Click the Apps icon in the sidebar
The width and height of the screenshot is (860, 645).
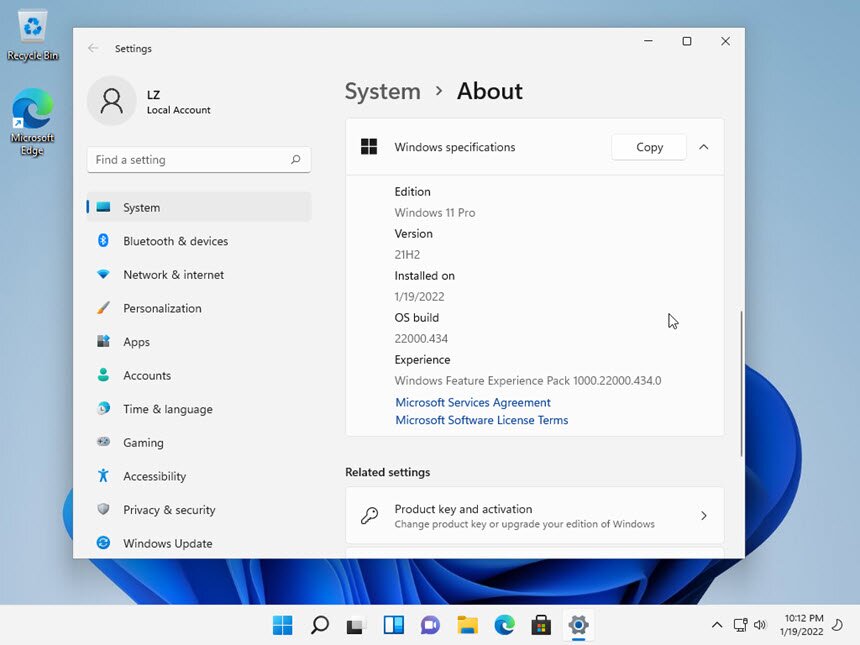(103, 341)
